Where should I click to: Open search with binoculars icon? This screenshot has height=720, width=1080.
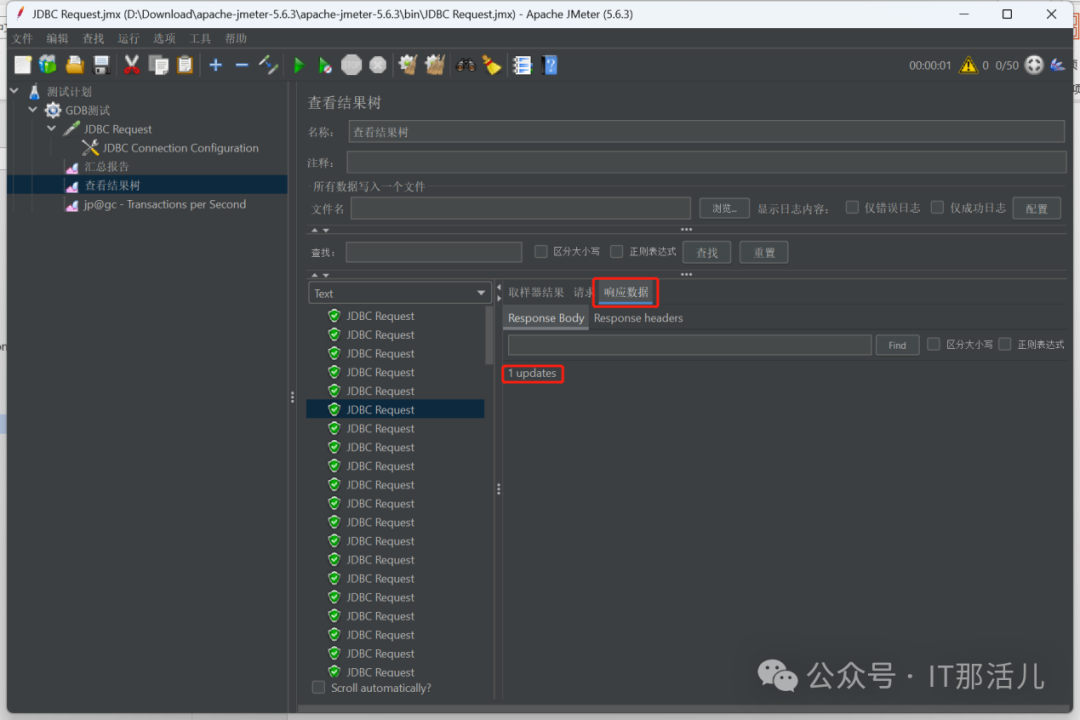pyautogui.click(x=466, y=65)
